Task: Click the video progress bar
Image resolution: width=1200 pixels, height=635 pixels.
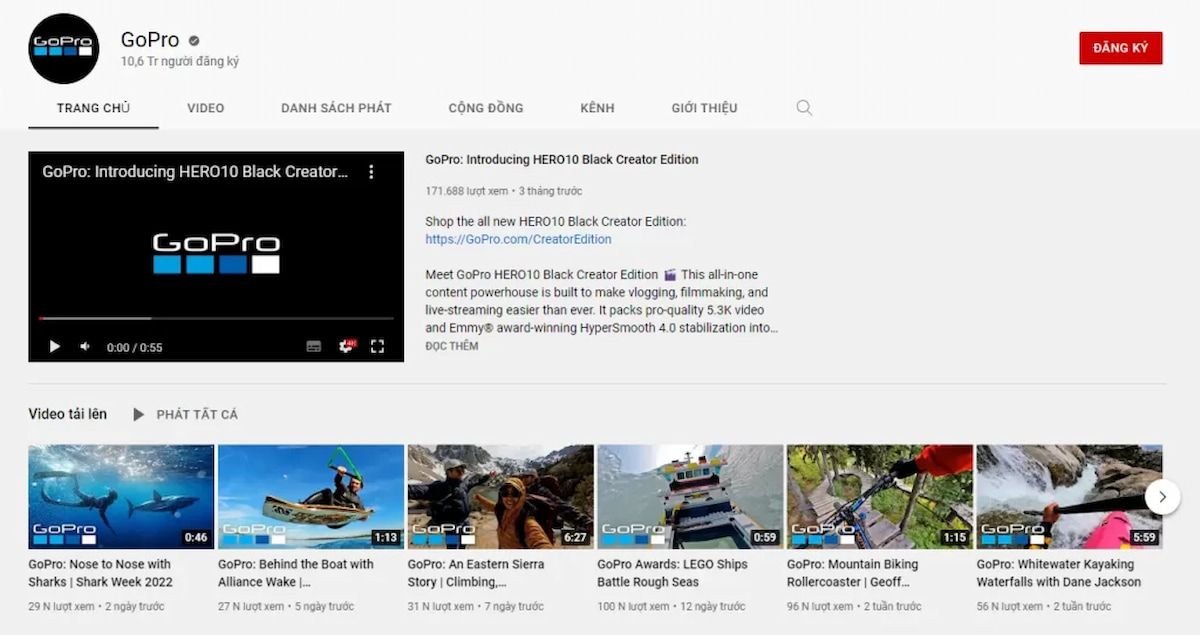Action: [x=216, y=319]
